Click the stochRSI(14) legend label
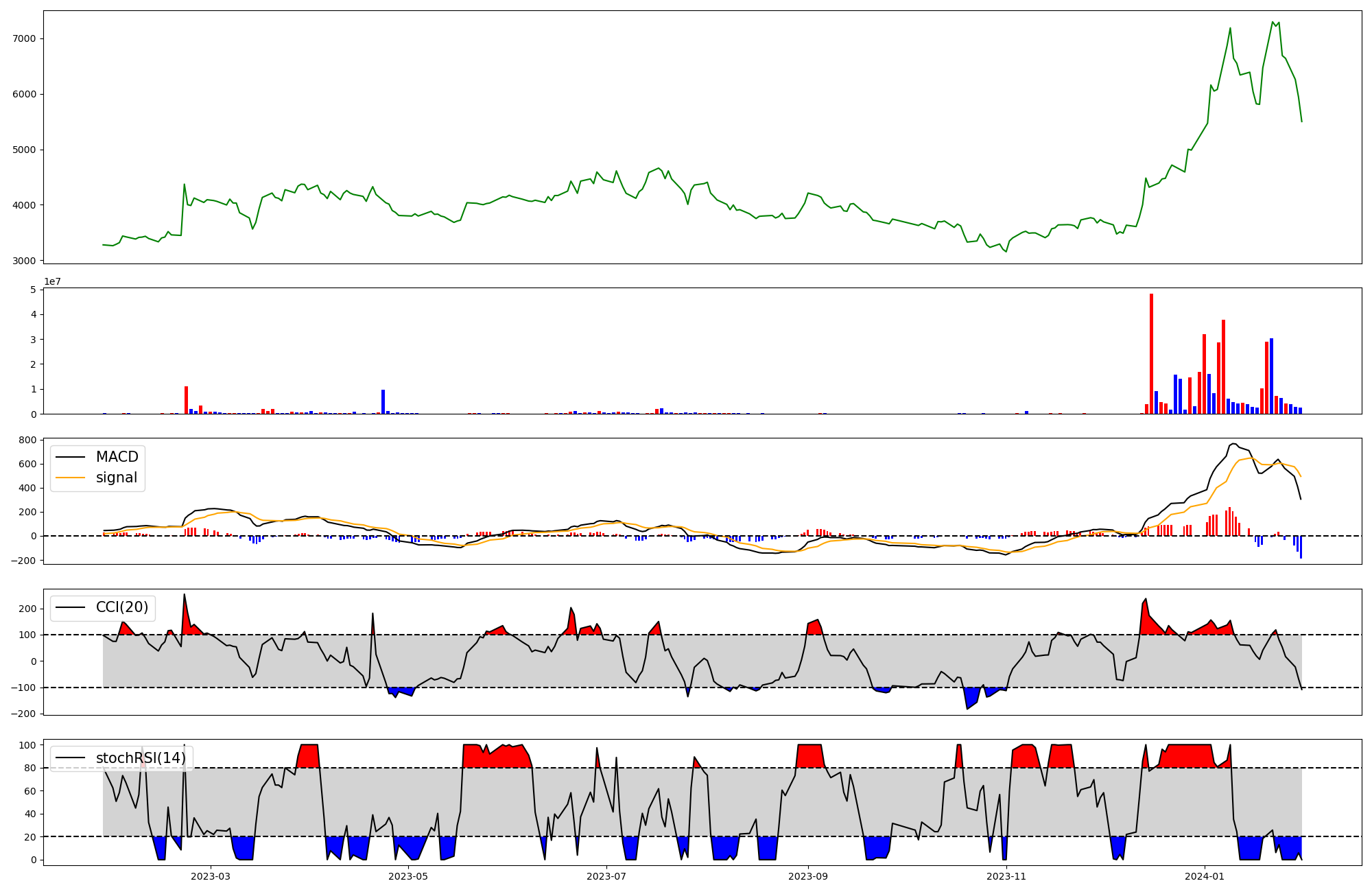This screenshot has width=1372, height=892. click(141, 758)
